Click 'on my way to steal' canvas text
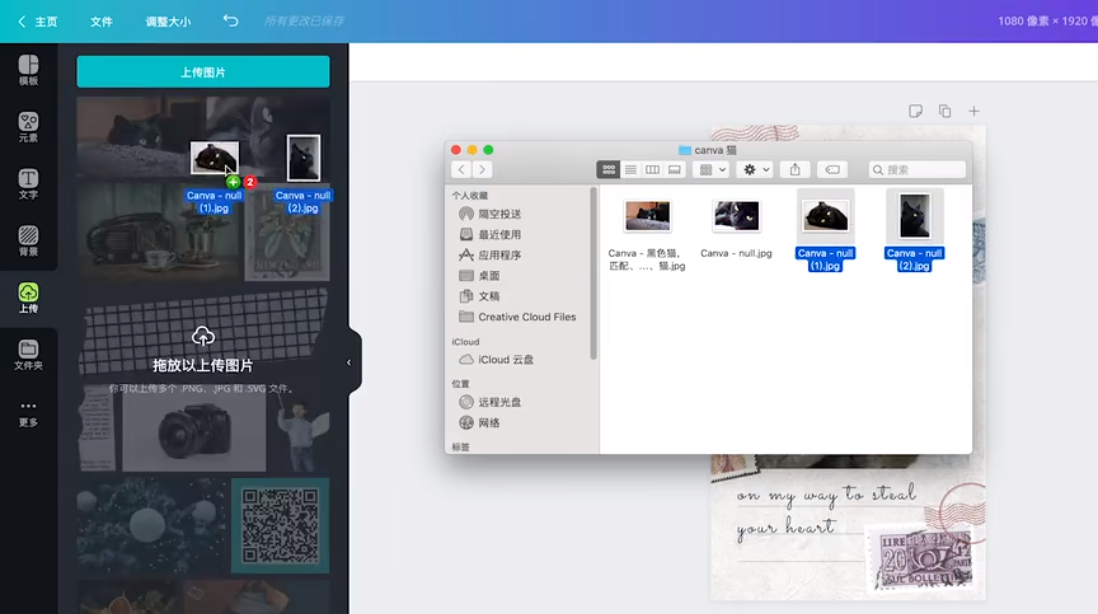The height and width of the screenshot is (614, 1098). point(826,495)
